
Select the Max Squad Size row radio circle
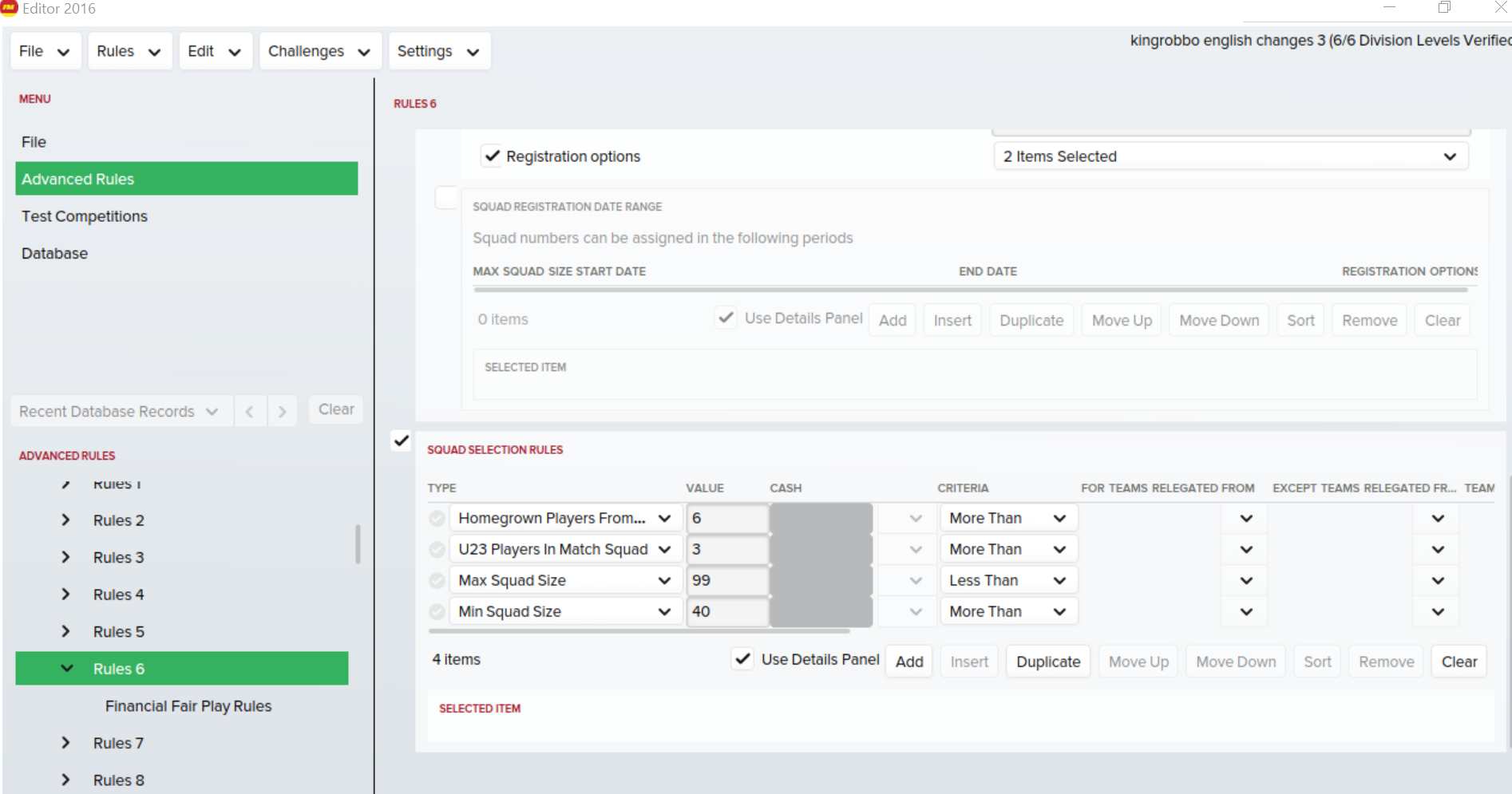click(437, 581)
